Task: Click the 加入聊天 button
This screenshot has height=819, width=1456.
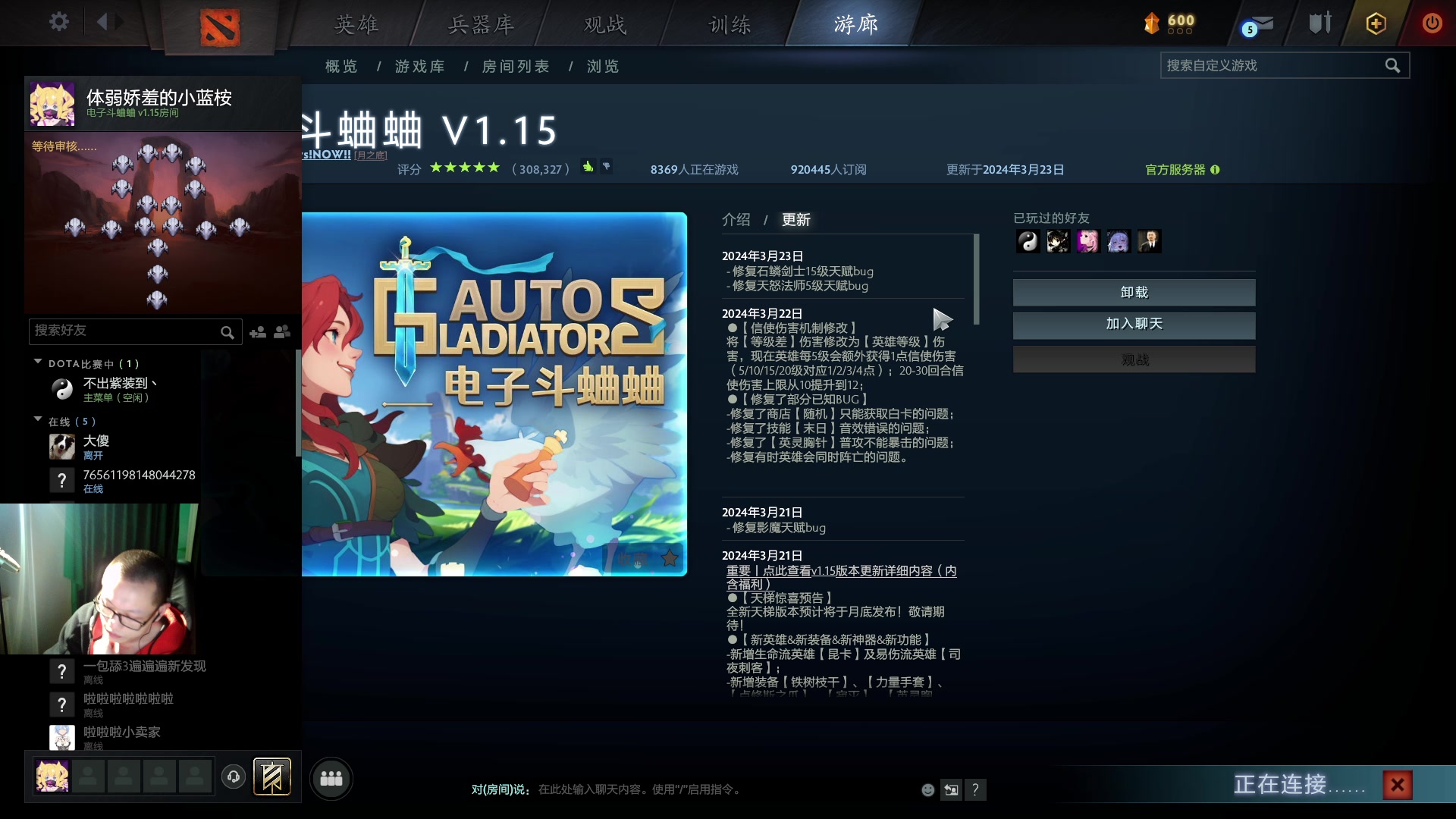Action: pyautogui.click(x=1134, y=325)
